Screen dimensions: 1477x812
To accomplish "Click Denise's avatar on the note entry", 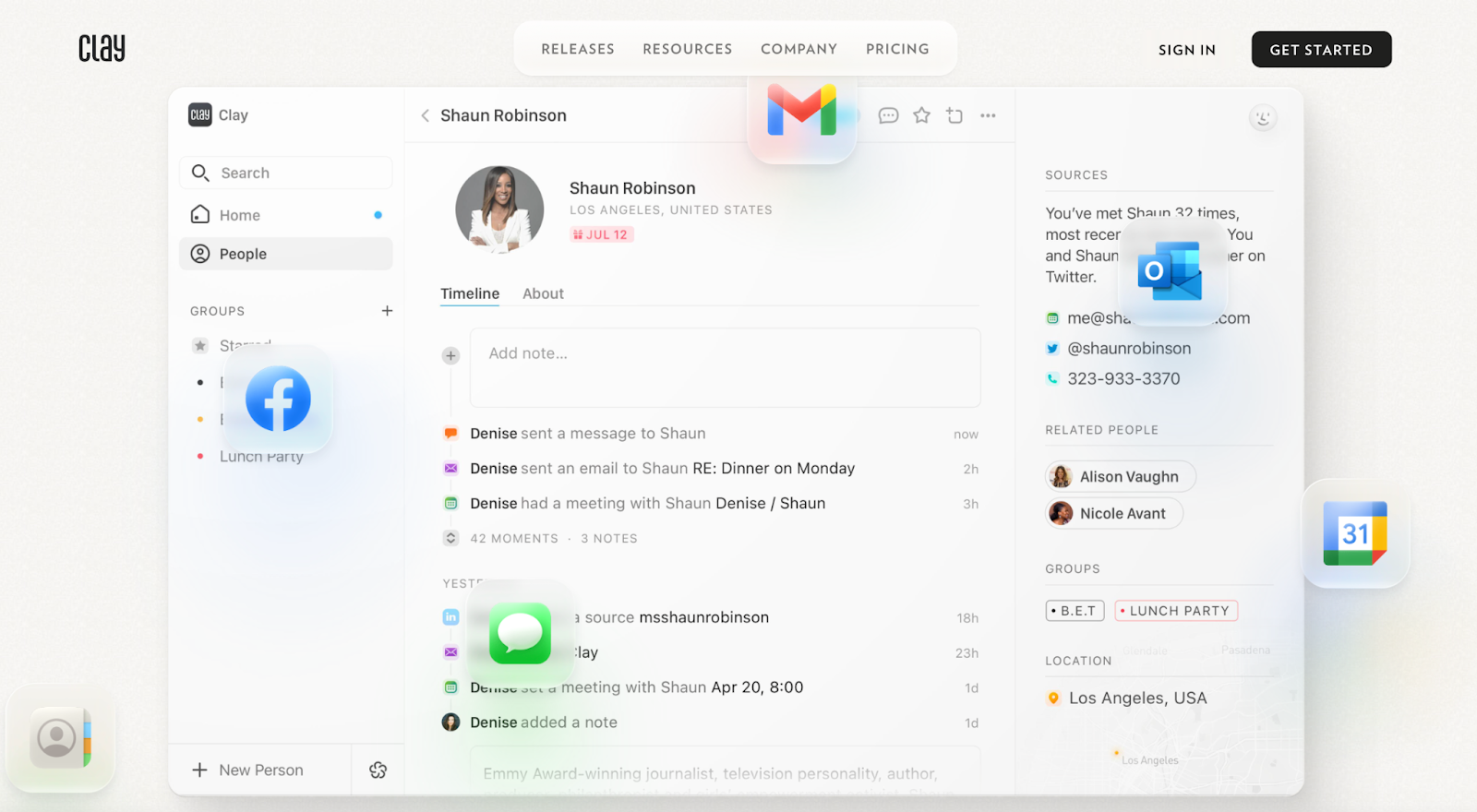I will (450, 722).
